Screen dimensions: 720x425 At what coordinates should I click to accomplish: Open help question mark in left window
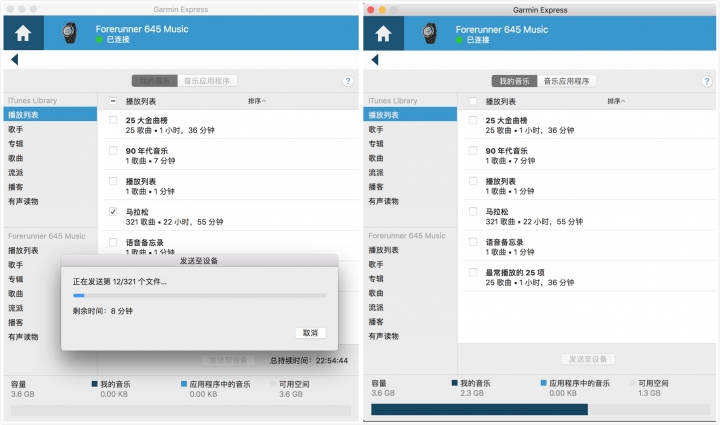348,81
